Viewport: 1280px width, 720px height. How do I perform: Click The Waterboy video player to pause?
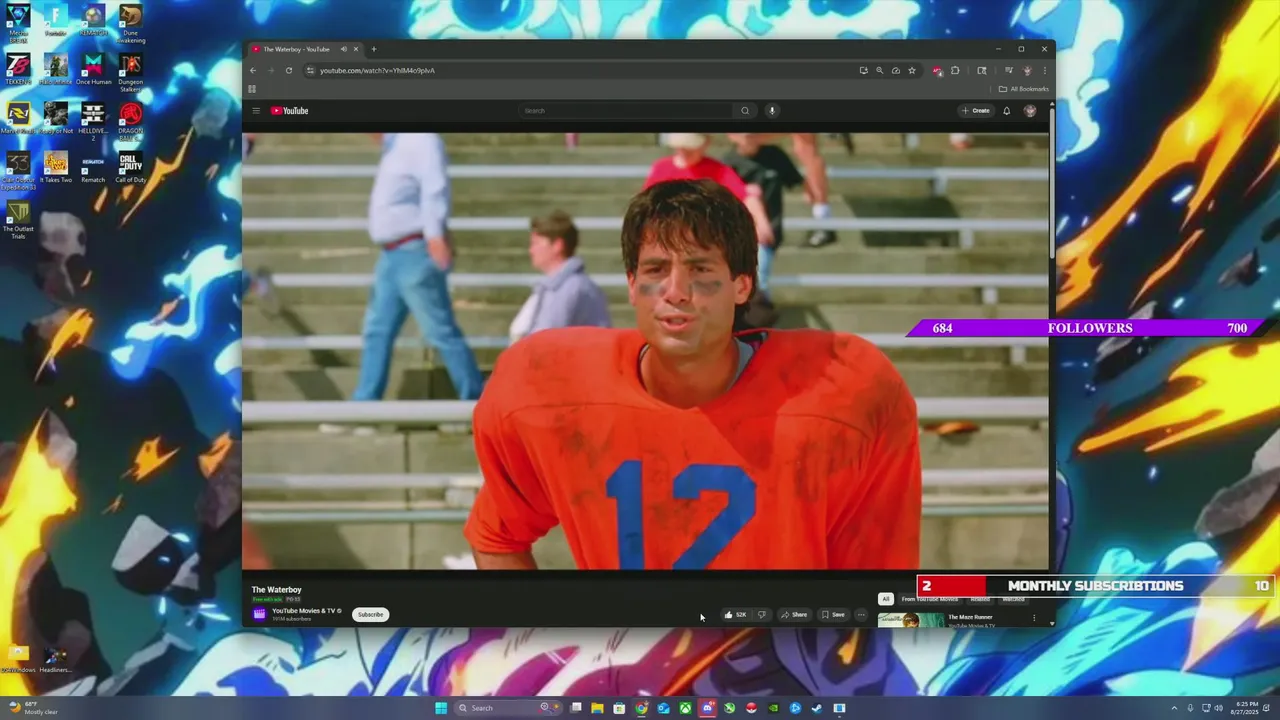point(645,350)
